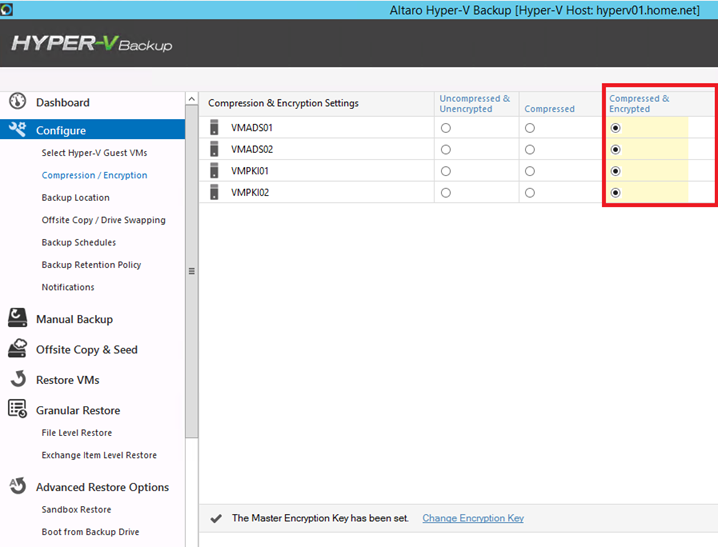
Task: Open Backup Schedules
Action: [79, 243]
